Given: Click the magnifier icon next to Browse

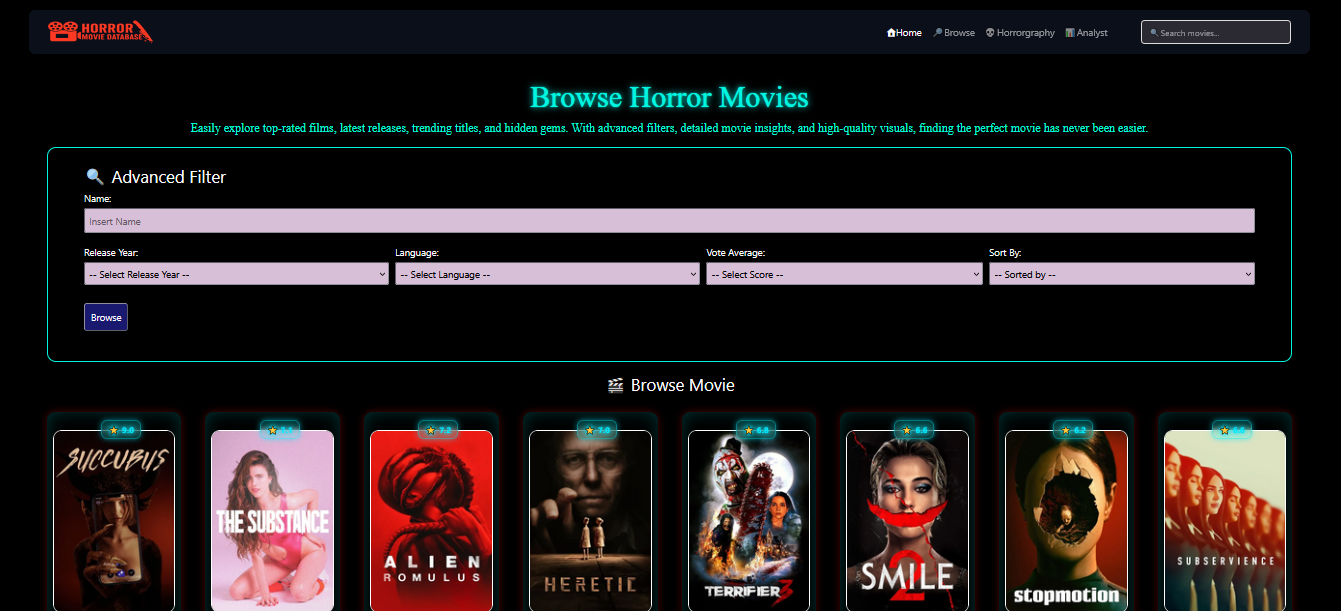Looking at the screenshot, I should point(937,33).
